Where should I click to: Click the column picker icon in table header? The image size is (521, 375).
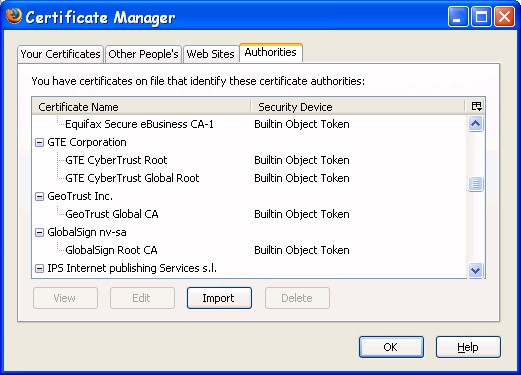(x=476, y=106)
